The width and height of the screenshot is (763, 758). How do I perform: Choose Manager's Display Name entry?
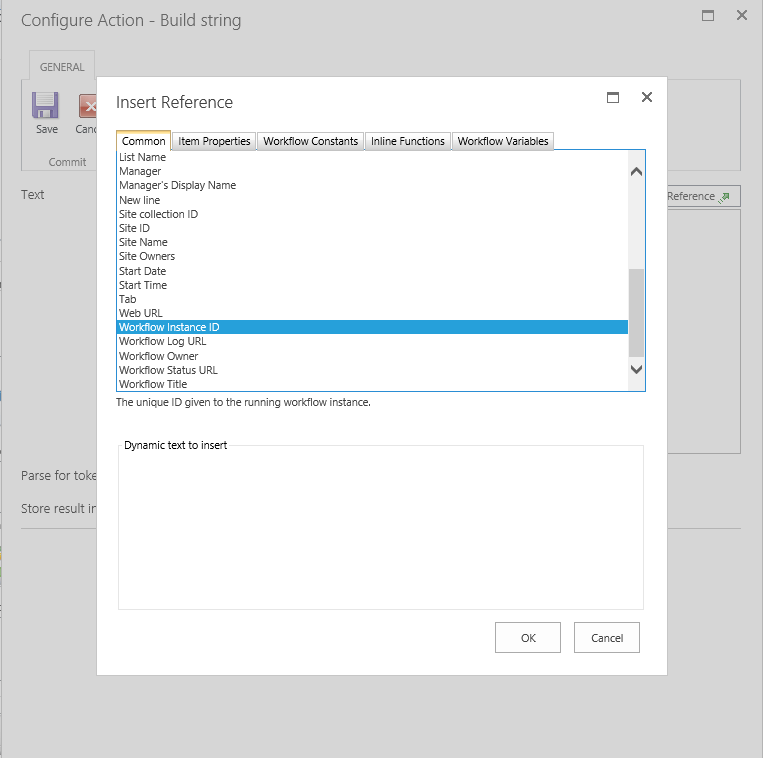tap(177, 186)
